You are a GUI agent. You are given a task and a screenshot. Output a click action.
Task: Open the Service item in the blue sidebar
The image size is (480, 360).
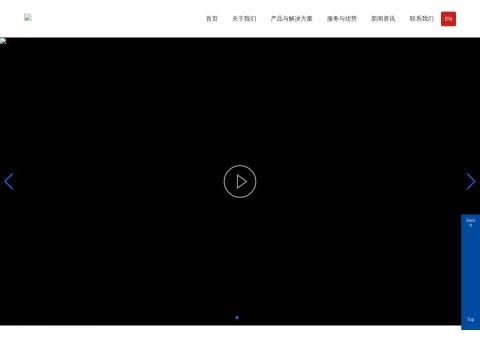point(470,223)
